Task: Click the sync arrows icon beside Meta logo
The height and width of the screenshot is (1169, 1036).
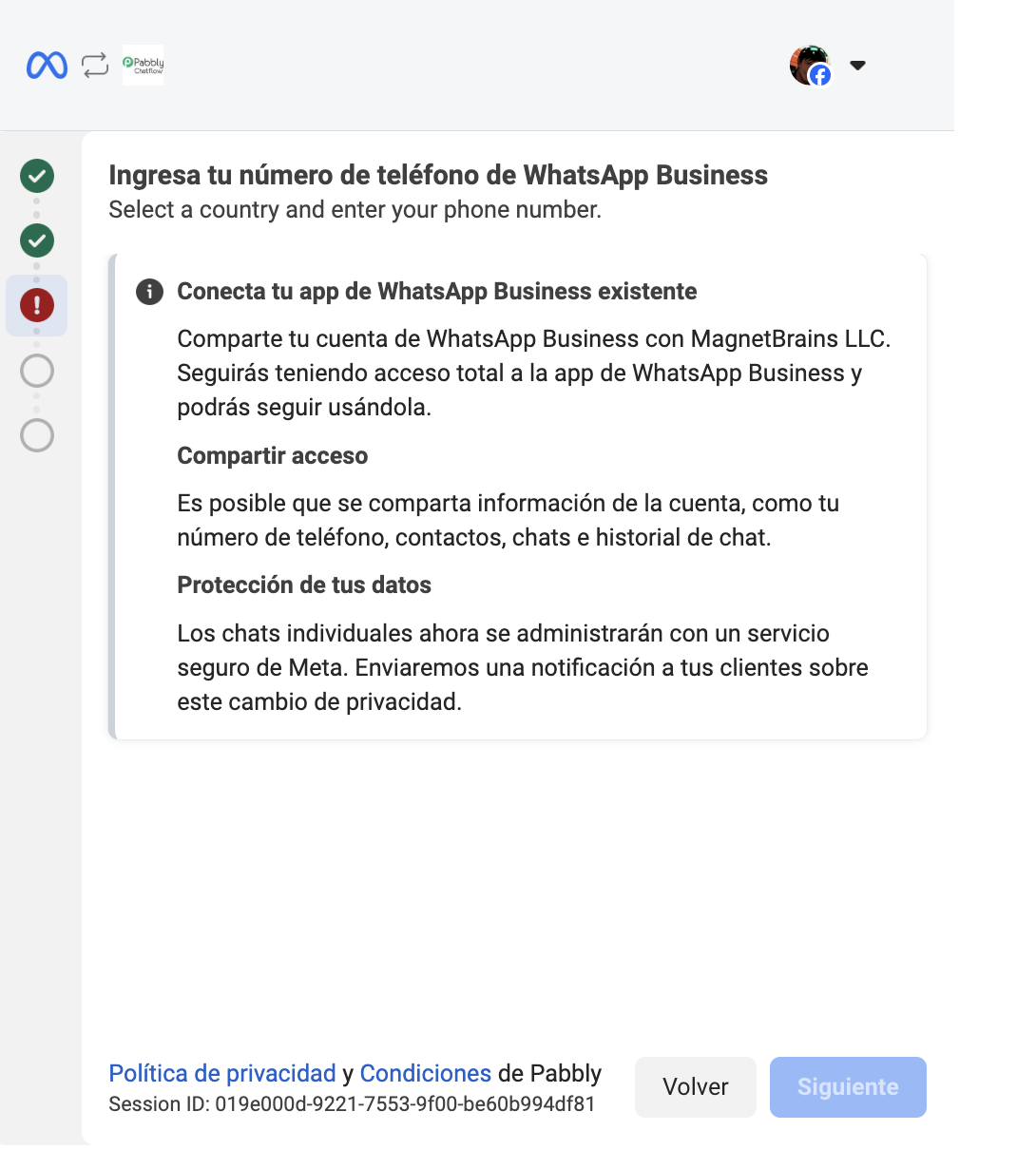Action: click(95, 66)
